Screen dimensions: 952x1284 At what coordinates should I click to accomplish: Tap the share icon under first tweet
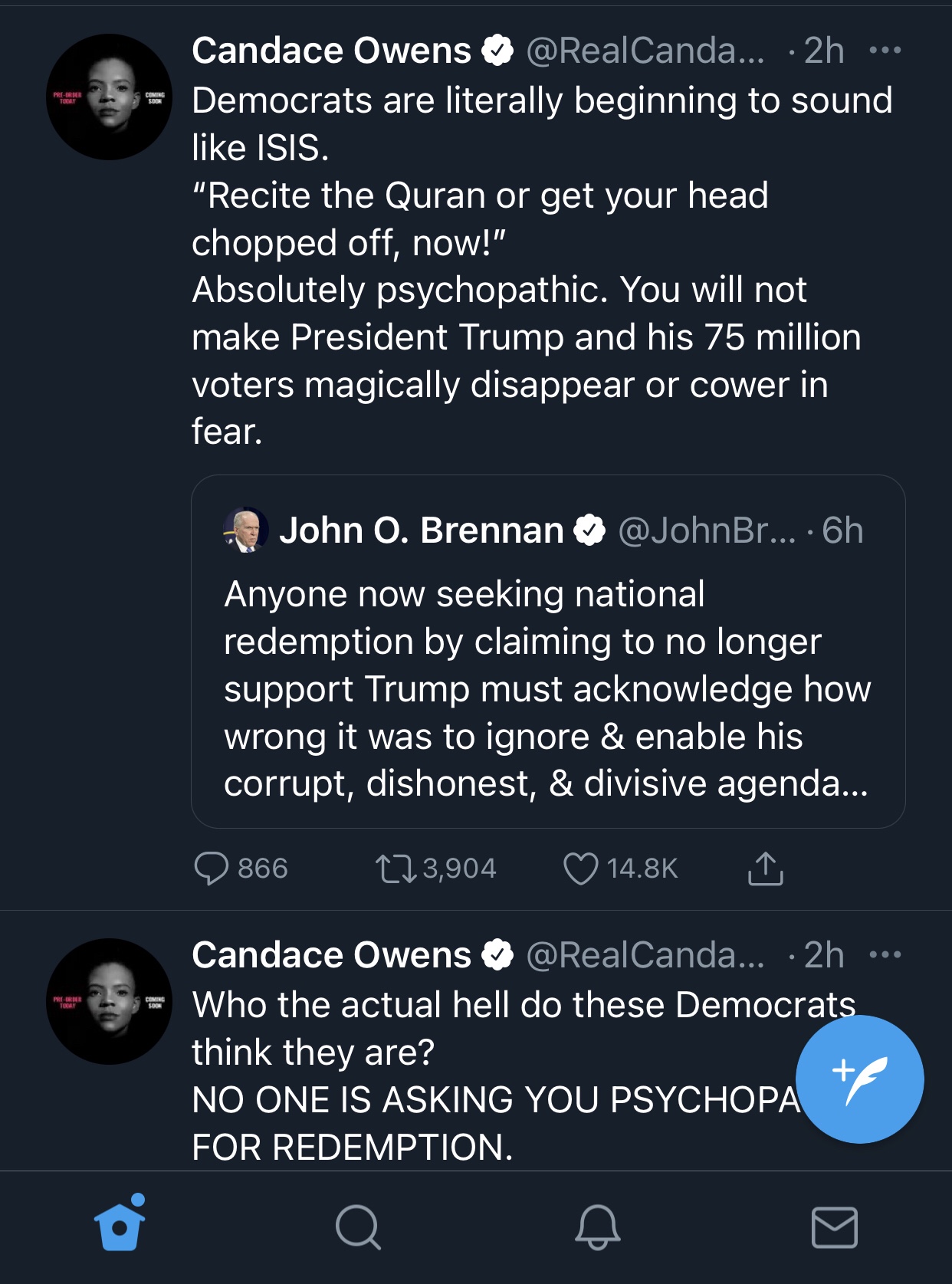[x=765, y=869]
